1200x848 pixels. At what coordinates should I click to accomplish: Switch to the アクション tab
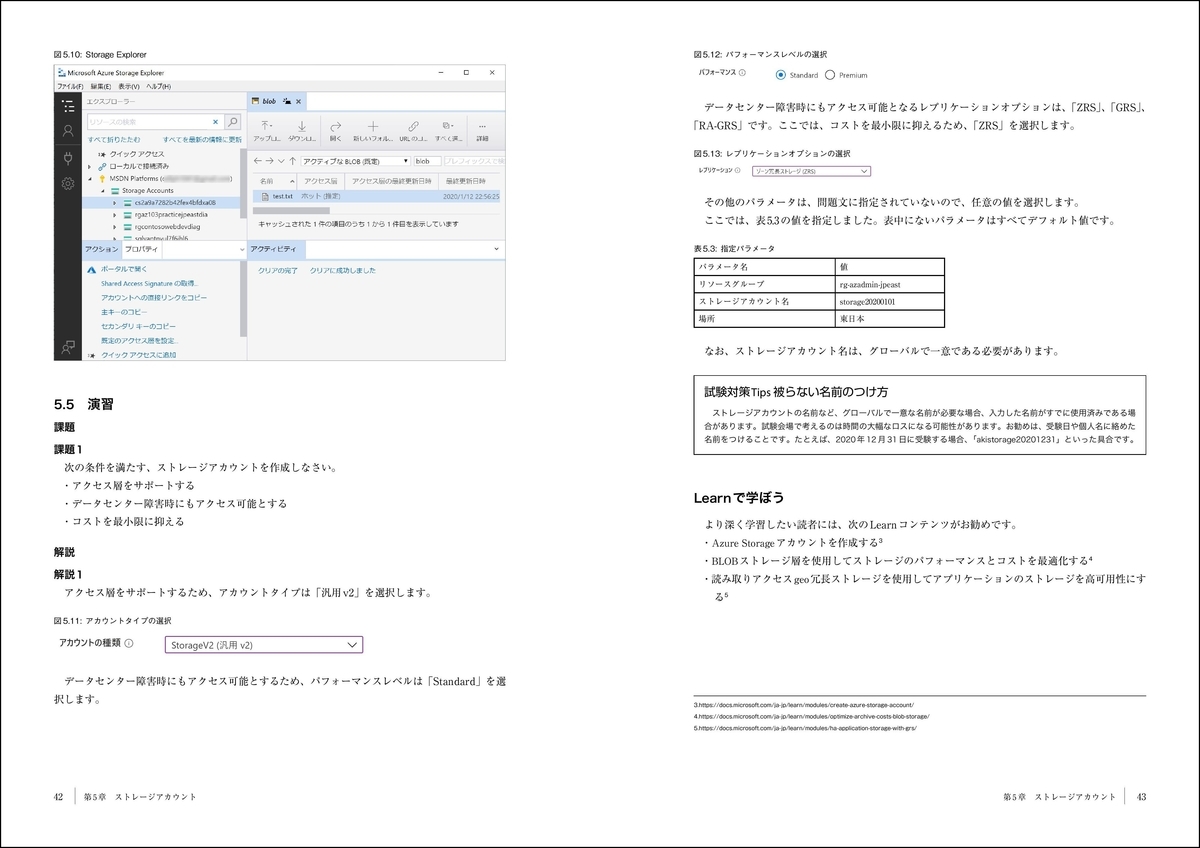coord(101,249)
